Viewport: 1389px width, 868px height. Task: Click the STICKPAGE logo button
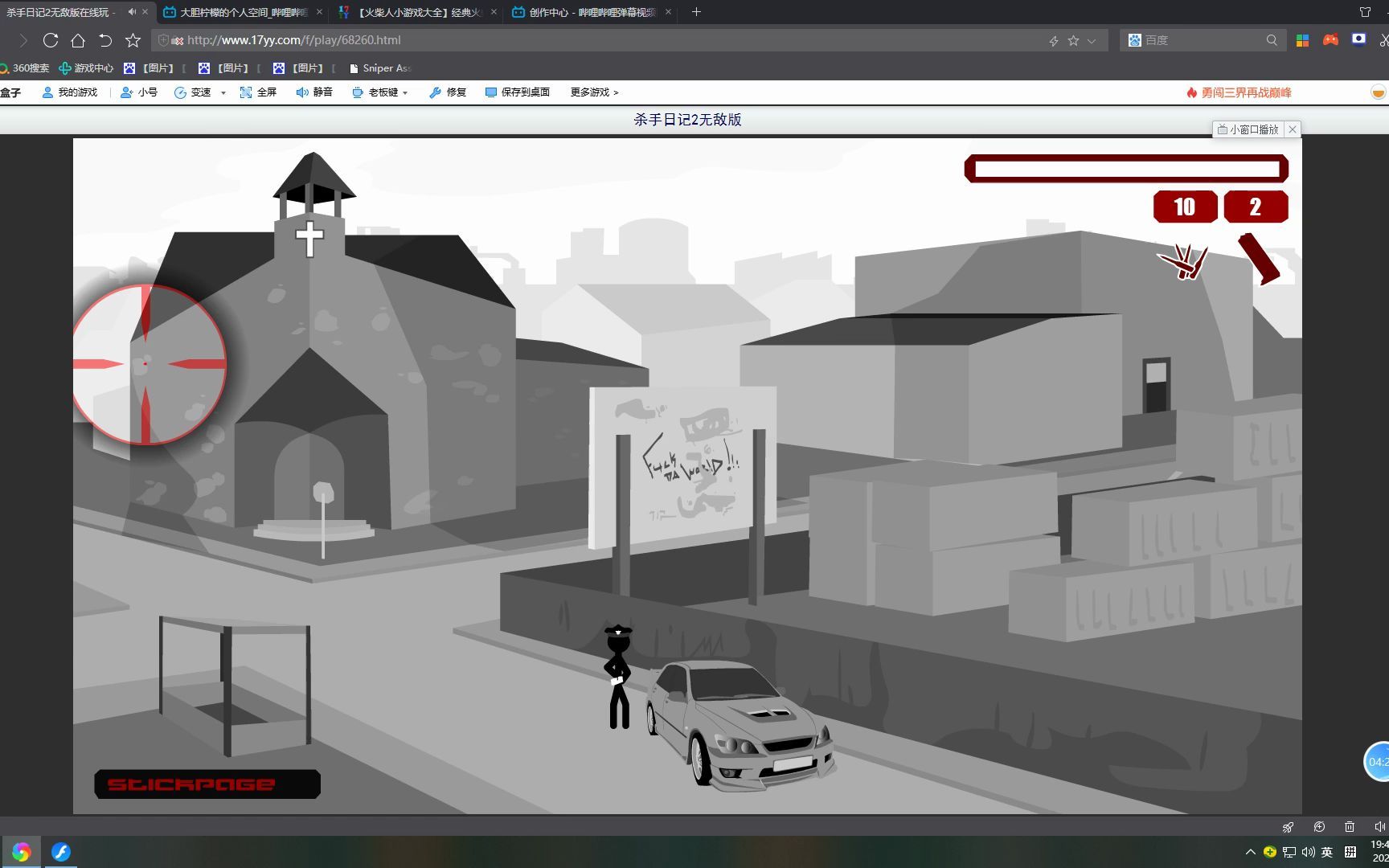pos(207,784)
